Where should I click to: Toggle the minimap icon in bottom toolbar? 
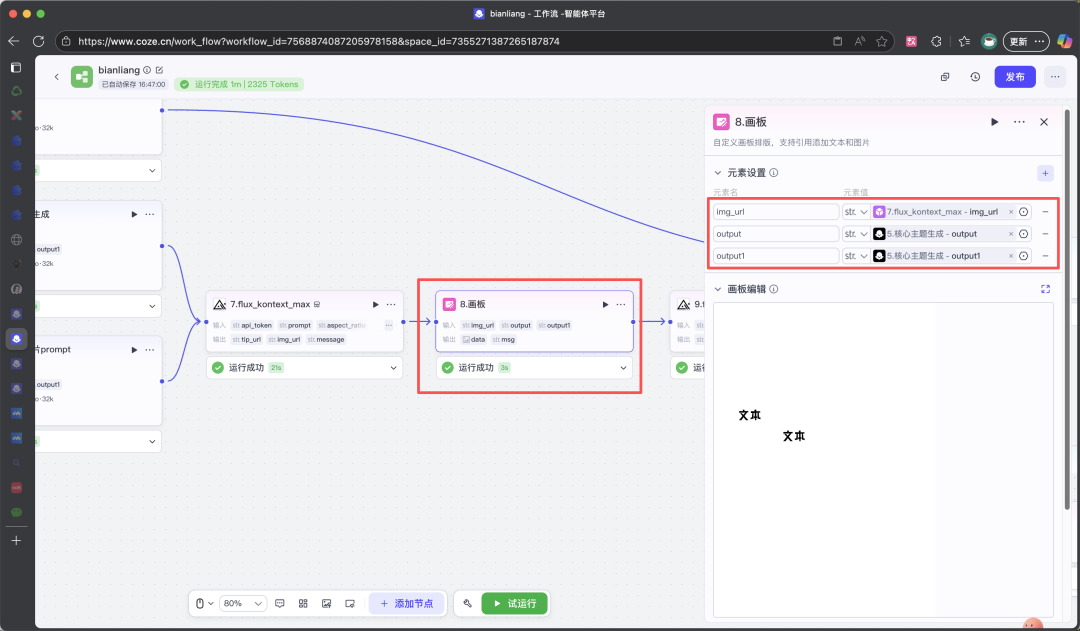pos(350,603)
